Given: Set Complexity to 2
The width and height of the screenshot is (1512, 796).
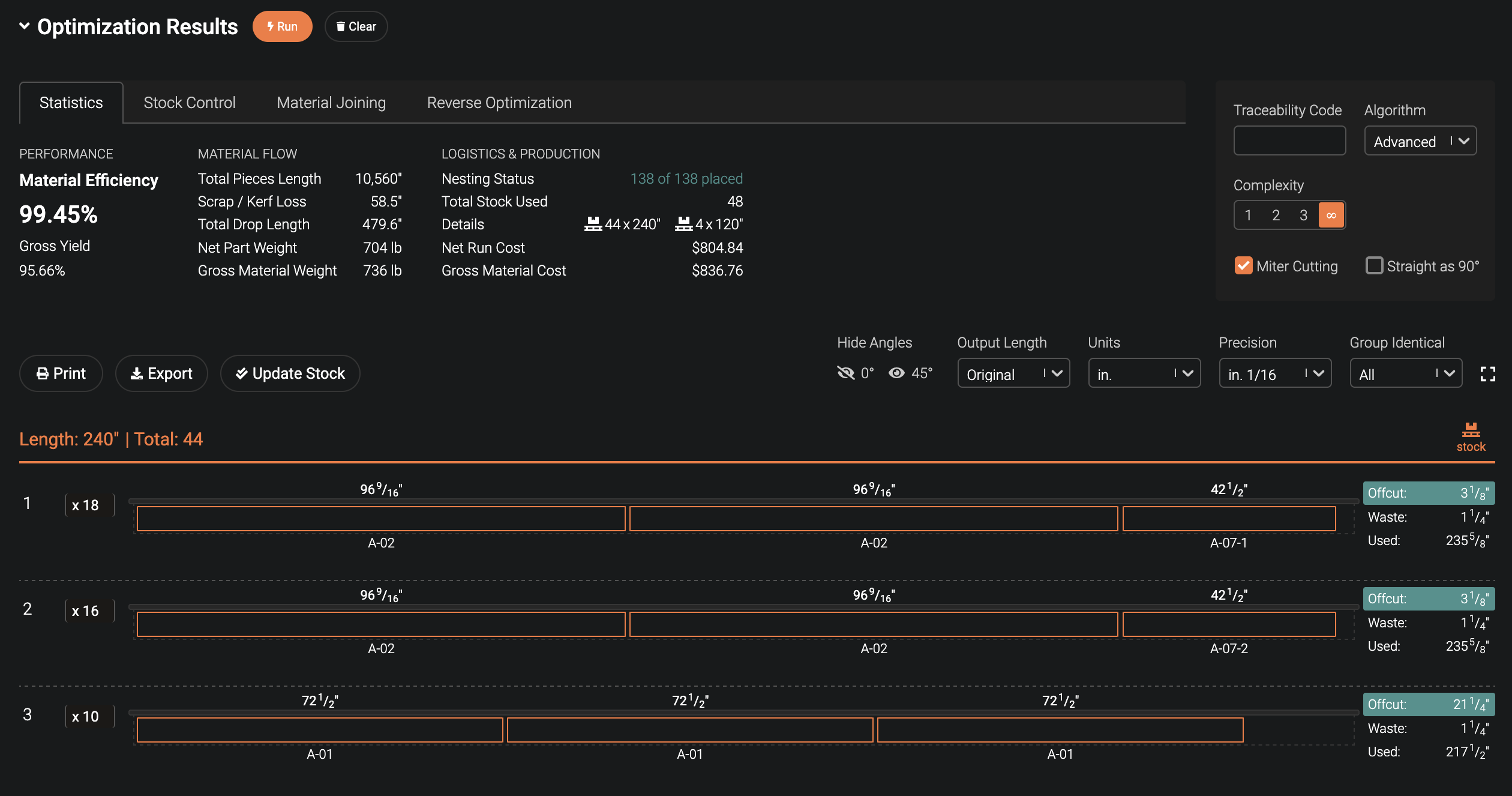Looking at the screenshot, I should click(x=1276, y=215).
